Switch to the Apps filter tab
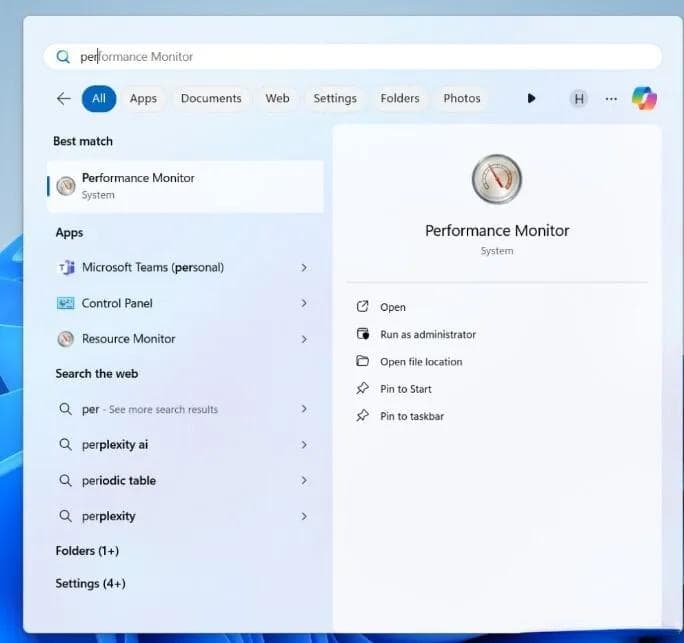Viewport: 684px width, 643px height. click(143, 99)
